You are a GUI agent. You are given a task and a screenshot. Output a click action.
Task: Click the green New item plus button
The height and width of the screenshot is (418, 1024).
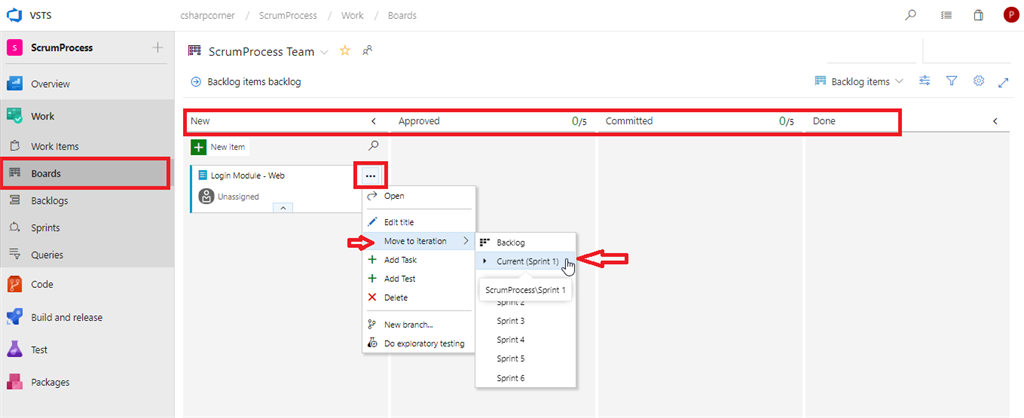[x=199, y=147]
